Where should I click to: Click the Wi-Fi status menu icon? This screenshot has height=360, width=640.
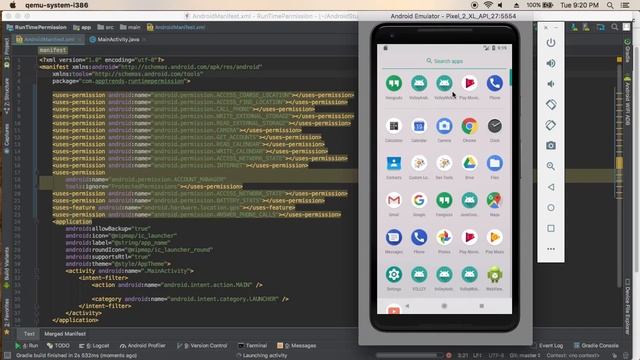(x=488, y=5)
